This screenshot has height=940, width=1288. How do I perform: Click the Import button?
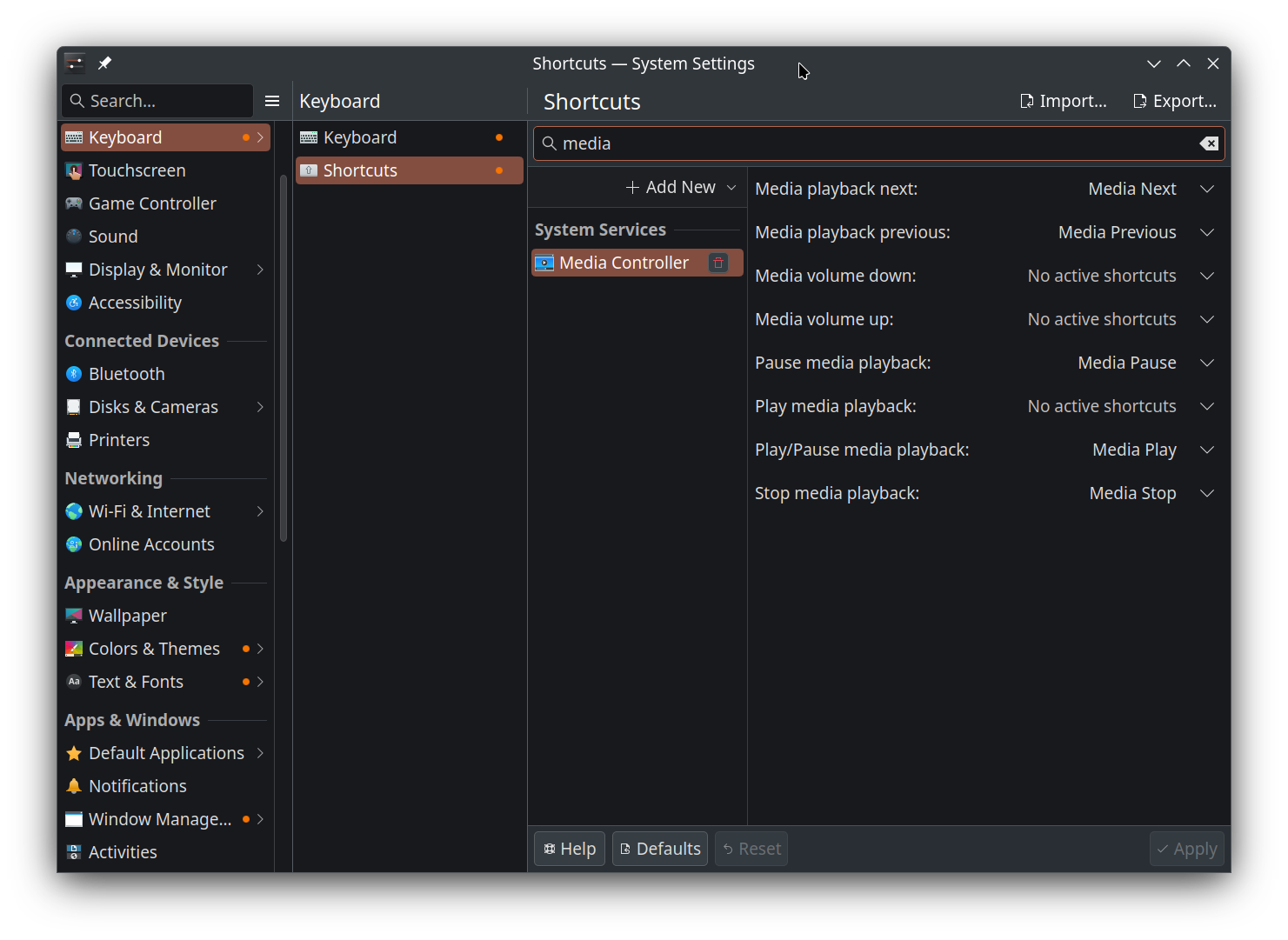[1064, 101]
